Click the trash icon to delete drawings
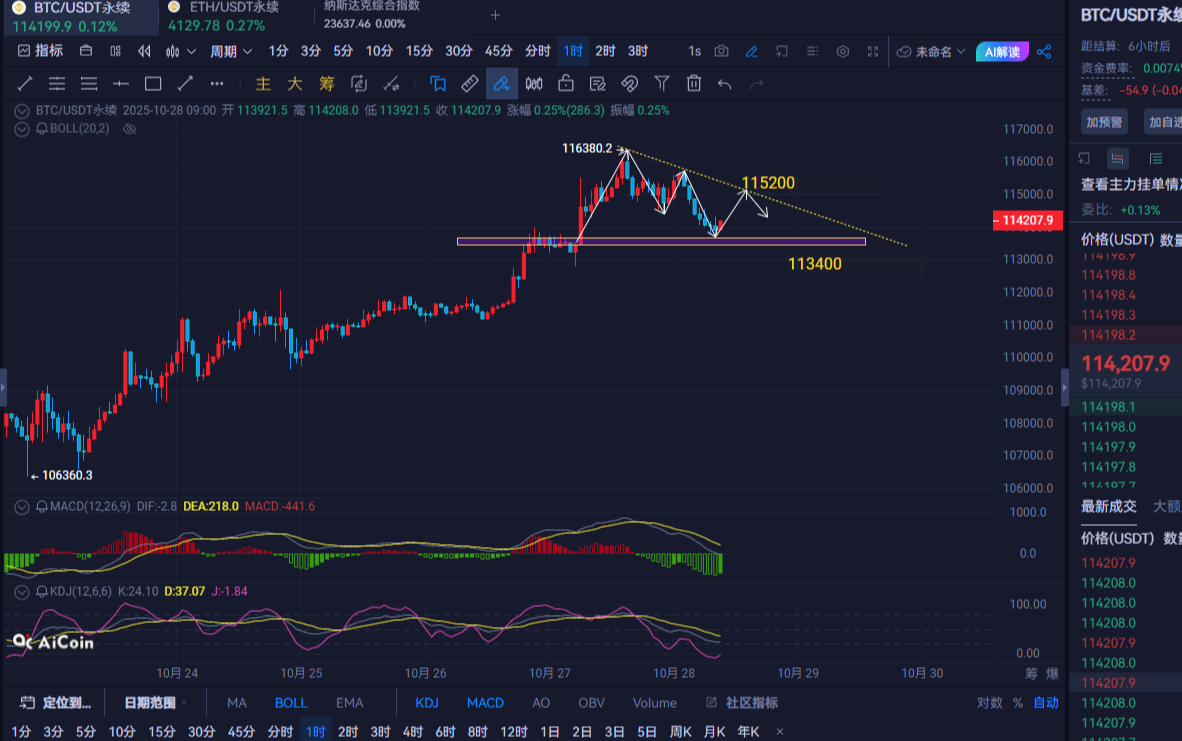This screenshot has height=741, width=1182. [x=694, y=84]
